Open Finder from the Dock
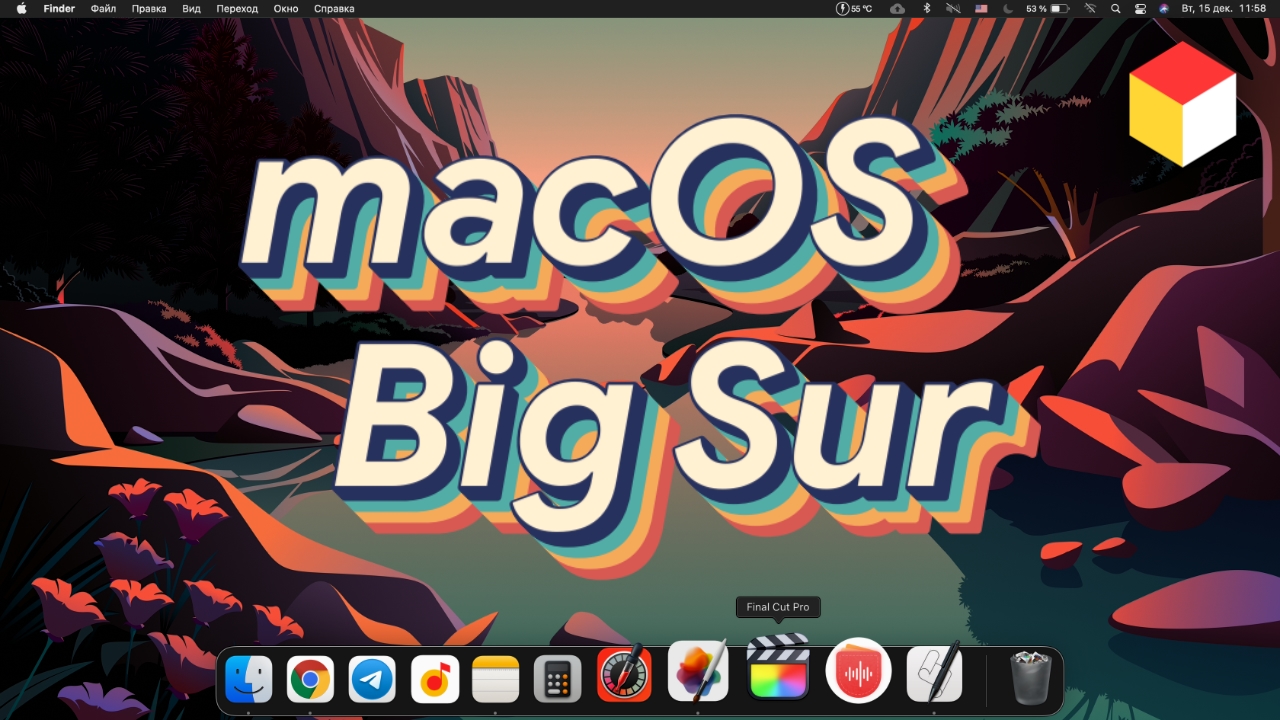The image size is (1280, 720). point(249,680)
